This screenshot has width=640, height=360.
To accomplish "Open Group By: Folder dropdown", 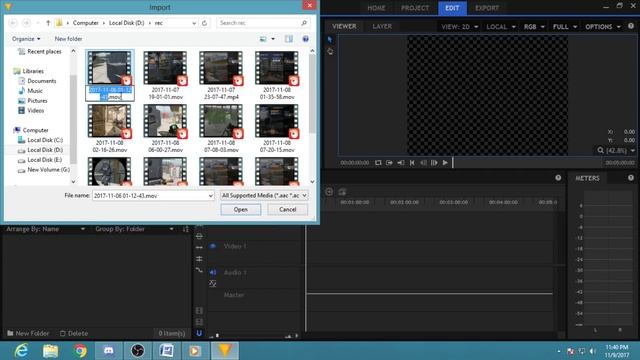I will click(x=135, y=229).
